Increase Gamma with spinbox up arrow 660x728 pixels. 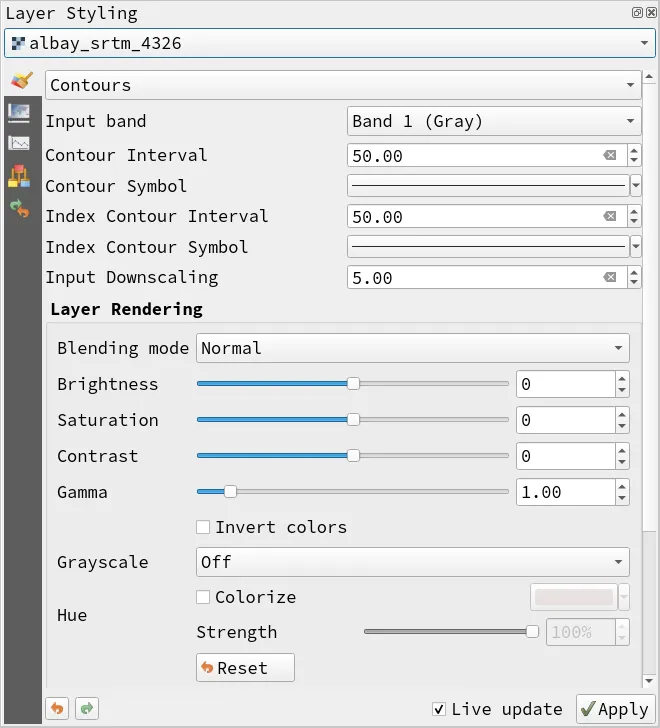tap(622, 486)
